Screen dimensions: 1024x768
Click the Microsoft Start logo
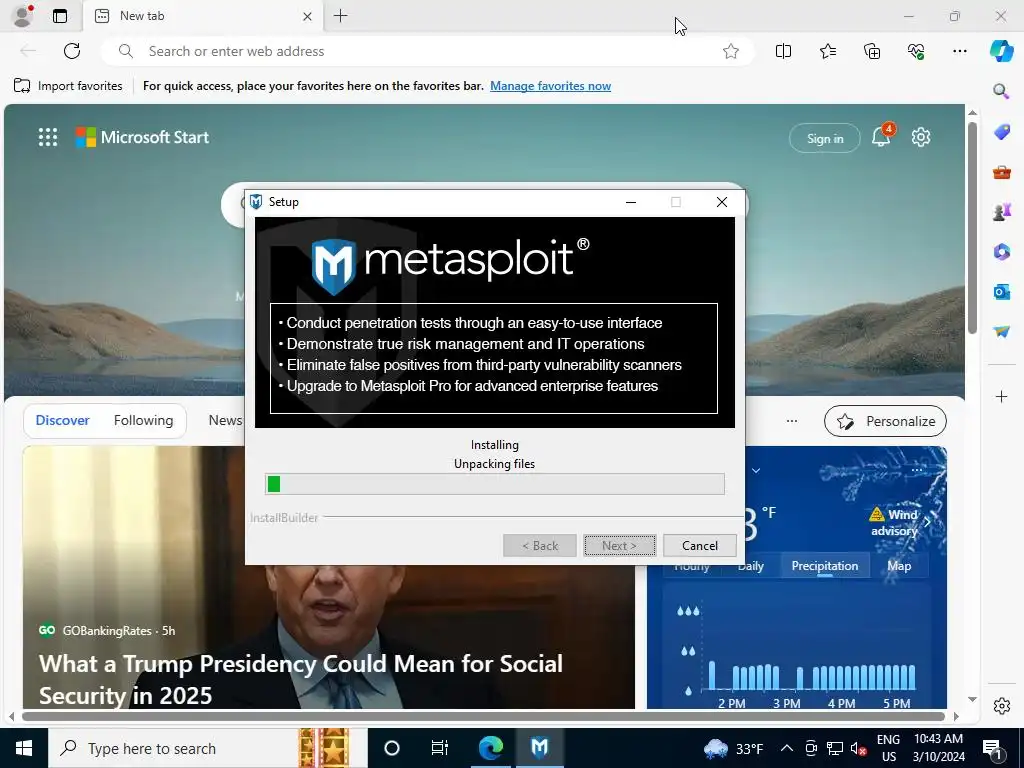point(142,137)
